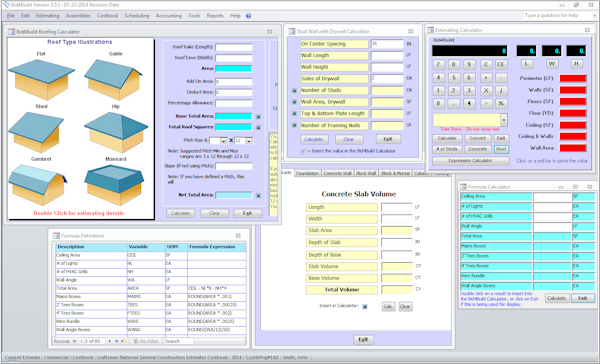Click the red Floor (YD) bar

coord(572,113)
